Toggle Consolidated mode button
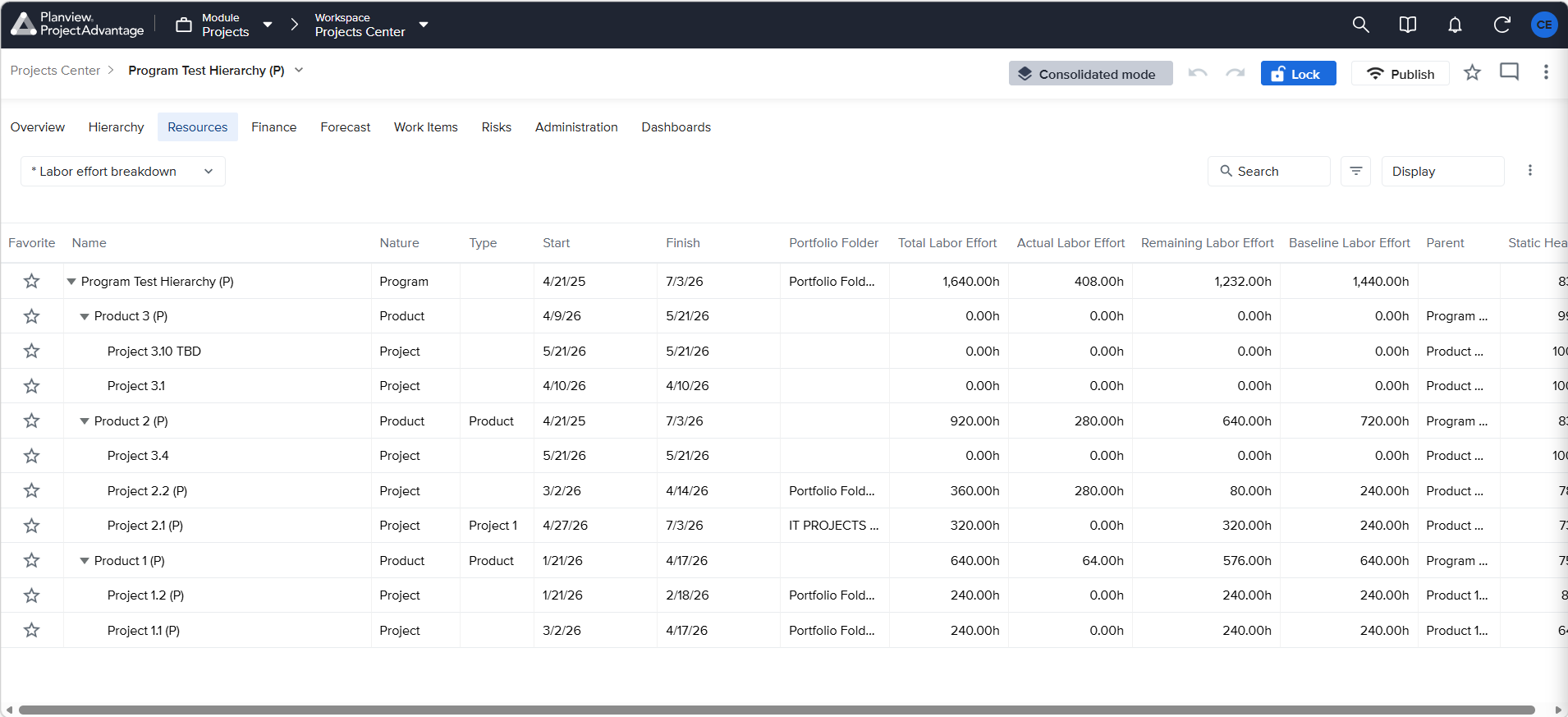1568x717 pixels. click(x=1090, y=73)
